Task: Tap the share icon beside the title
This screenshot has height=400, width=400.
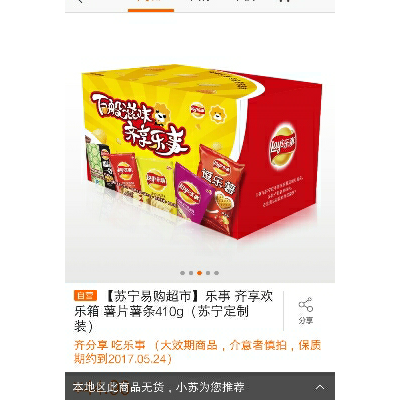Action: [306, 304]
